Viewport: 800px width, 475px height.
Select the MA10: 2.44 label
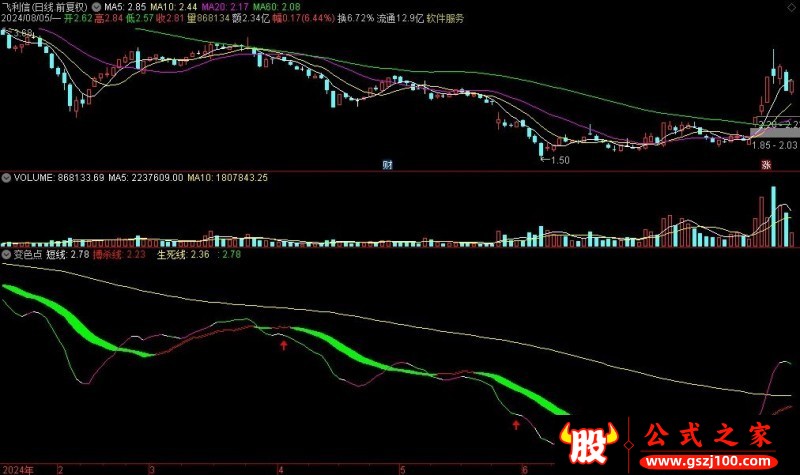pos(173,7)
